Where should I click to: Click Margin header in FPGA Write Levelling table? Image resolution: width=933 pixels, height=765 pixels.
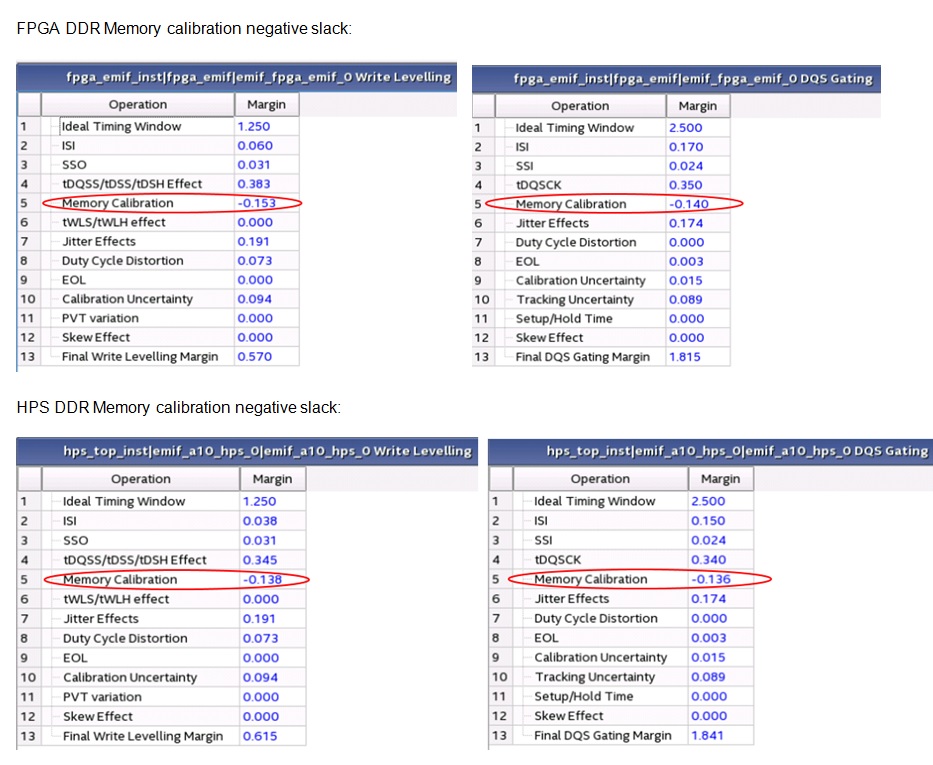(266, 105)
